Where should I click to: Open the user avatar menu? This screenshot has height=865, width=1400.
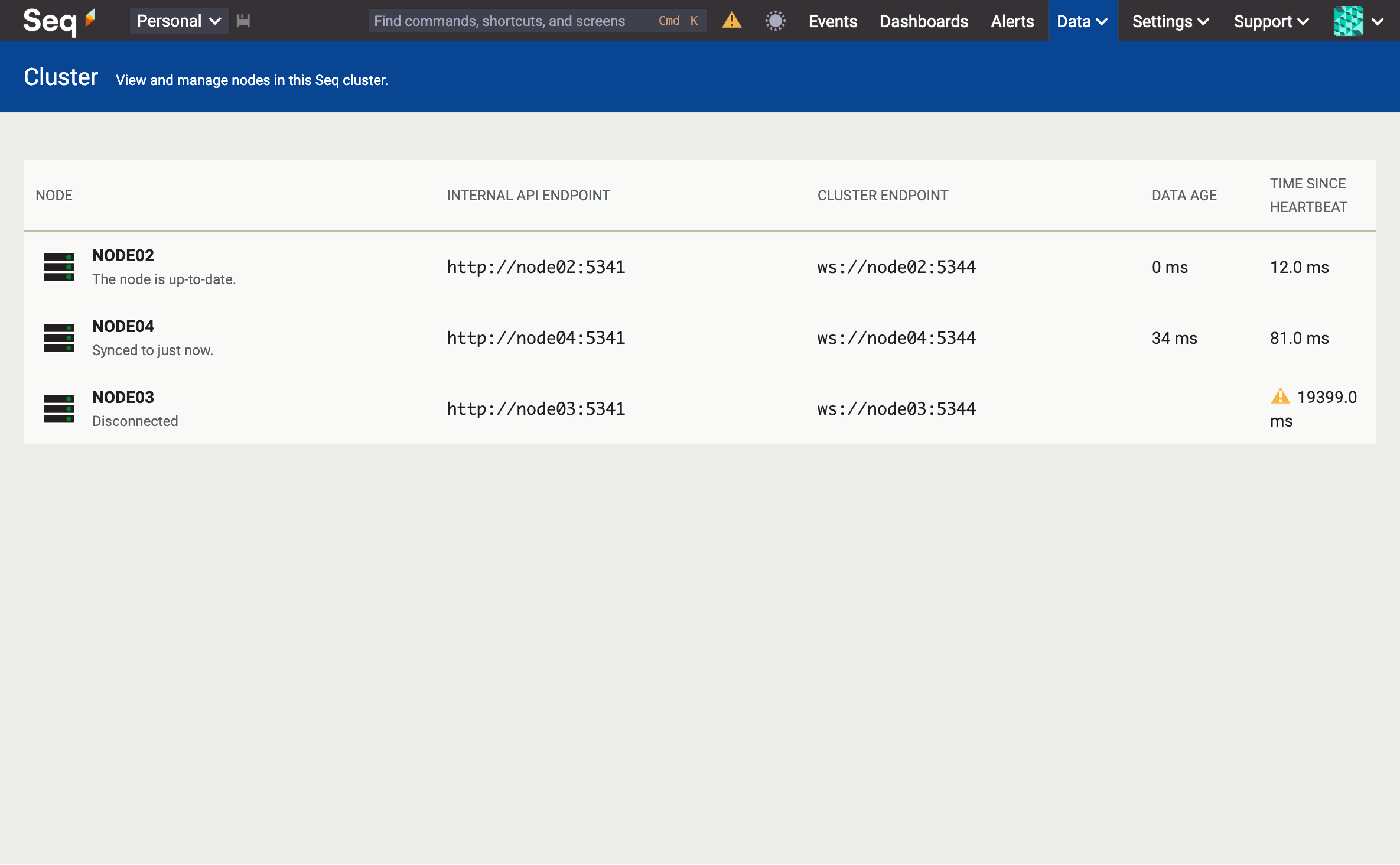tap(1348, 21)
